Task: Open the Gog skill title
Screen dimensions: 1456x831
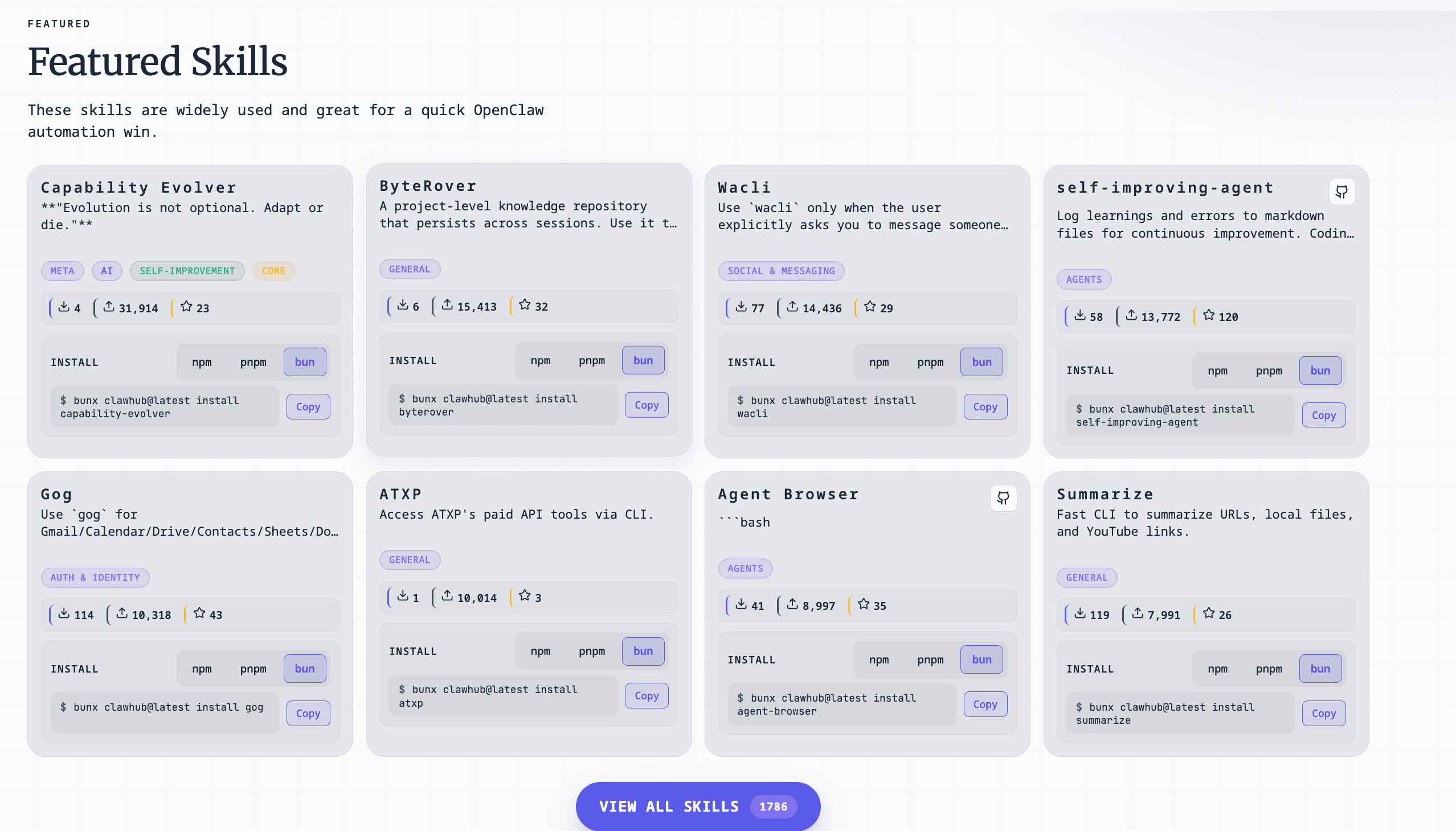Action: pos(56,494)
